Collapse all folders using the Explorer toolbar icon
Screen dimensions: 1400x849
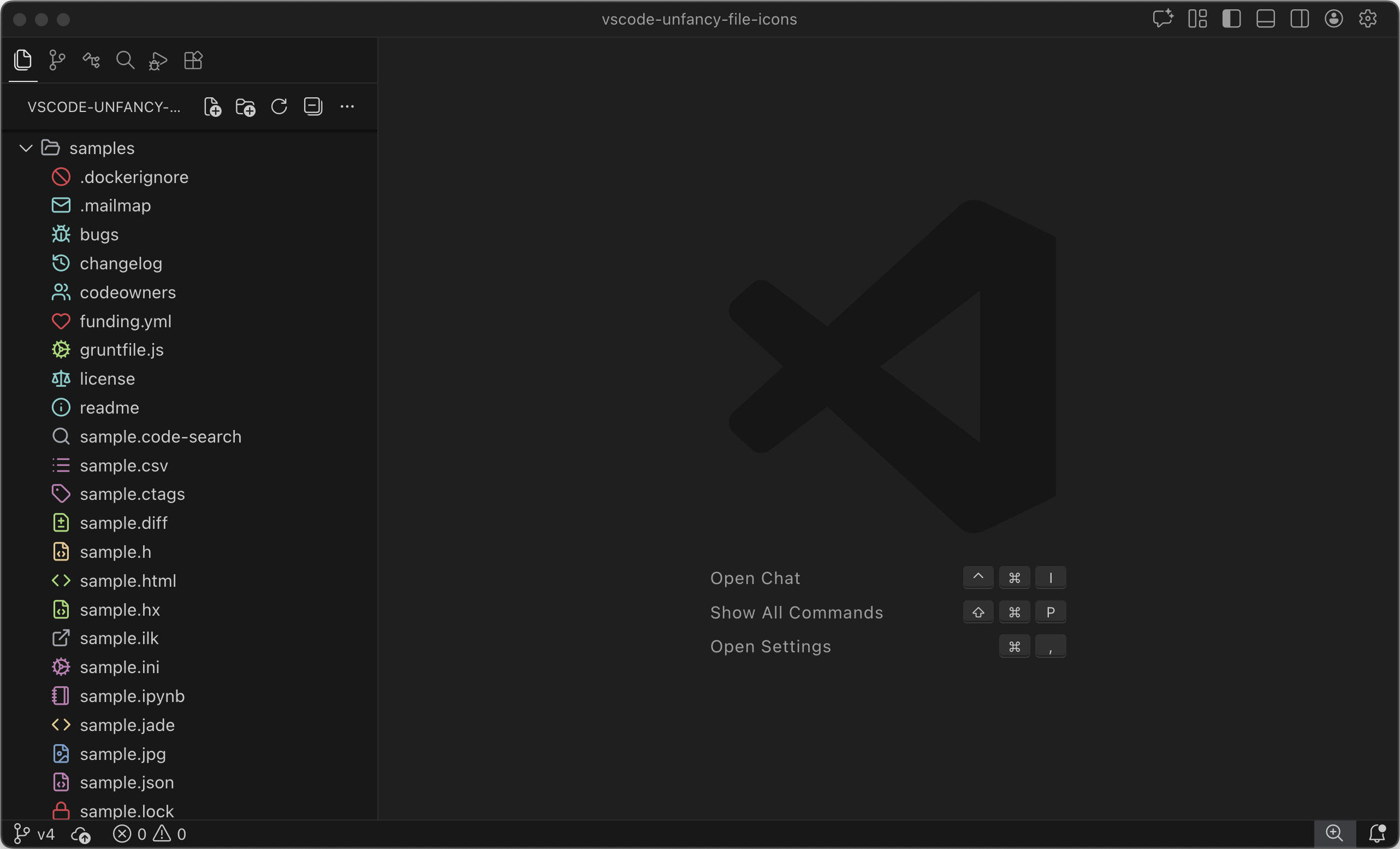click(x=313, y=107)
